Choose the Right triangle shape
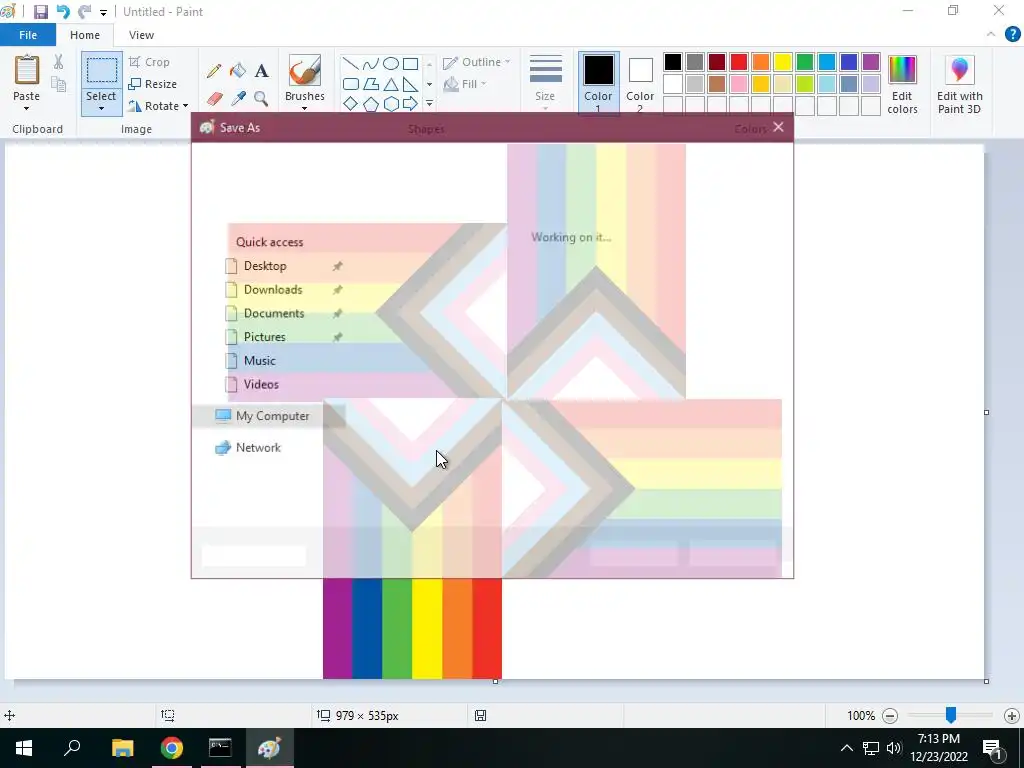The image size is (1024, 768). [410, 84]
